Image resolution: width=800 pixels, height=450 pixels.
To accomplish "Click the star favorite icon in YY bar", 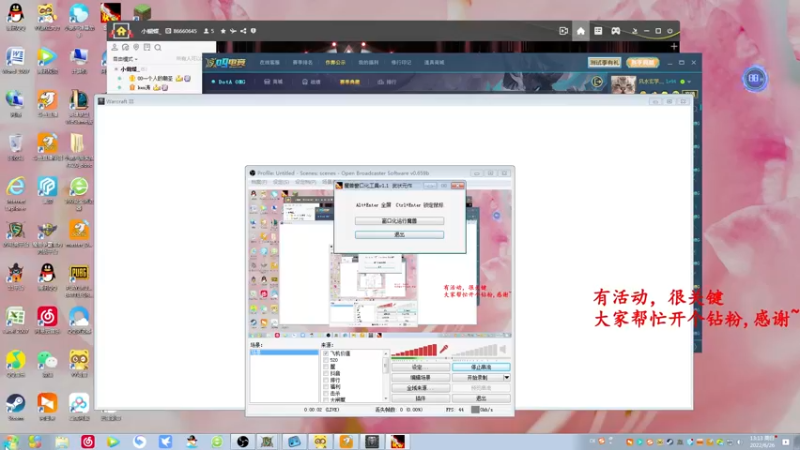I will (x=223, y=31).
